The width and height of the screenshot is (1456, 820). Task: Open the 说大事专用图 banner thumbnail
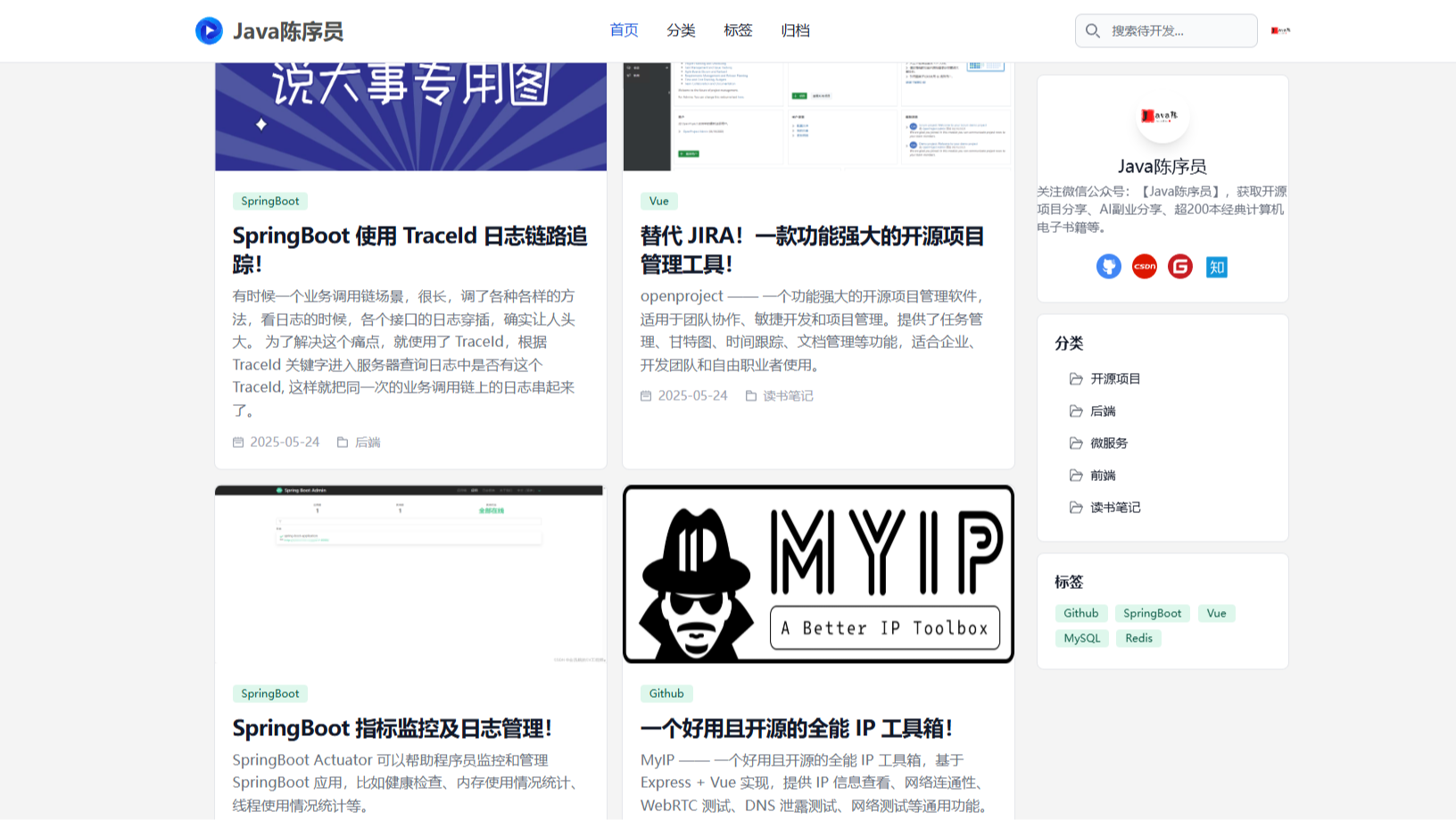(x=410, y=116)
